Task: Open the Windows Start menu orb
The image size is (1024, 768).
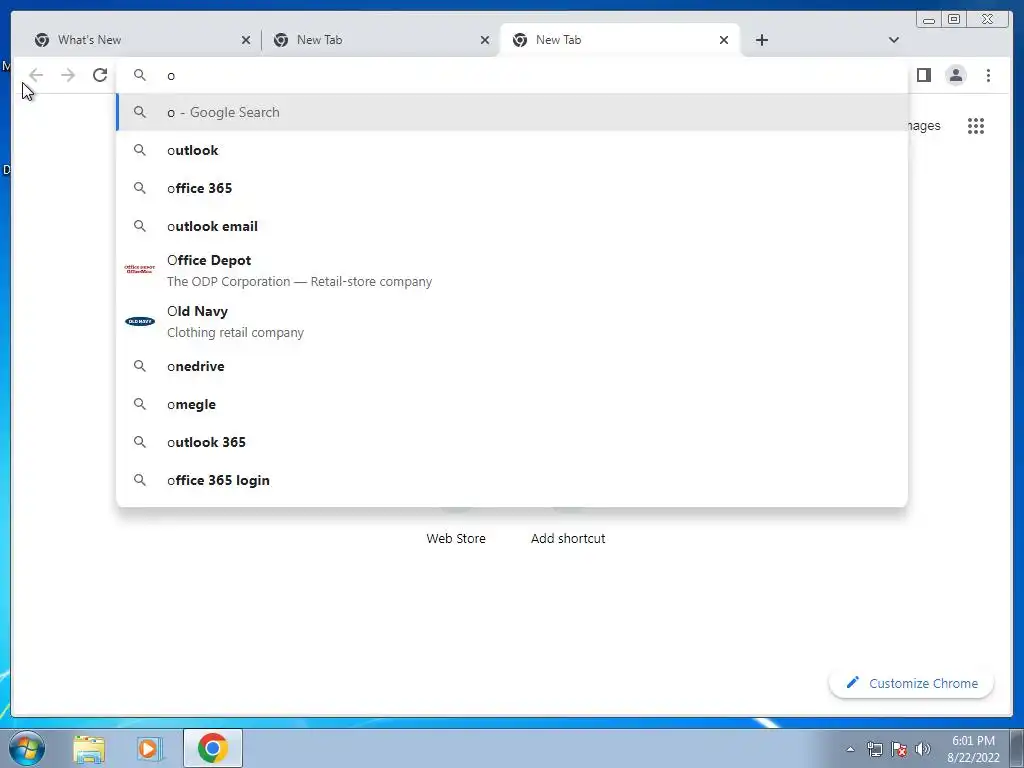Action: point(27,748)
